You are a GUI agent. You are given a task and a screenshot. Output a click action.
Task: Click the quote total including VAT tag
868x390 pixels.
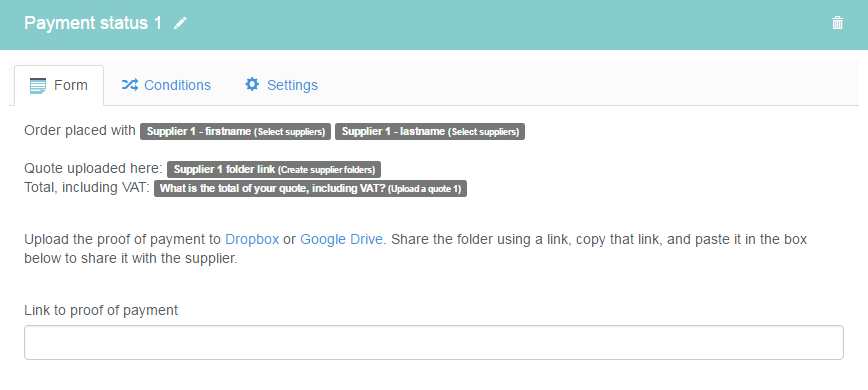pos(310,189)
